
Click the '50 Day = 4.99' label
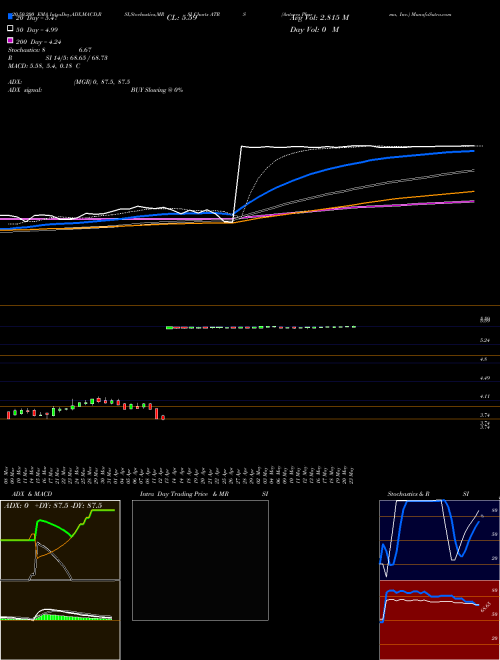37,30
